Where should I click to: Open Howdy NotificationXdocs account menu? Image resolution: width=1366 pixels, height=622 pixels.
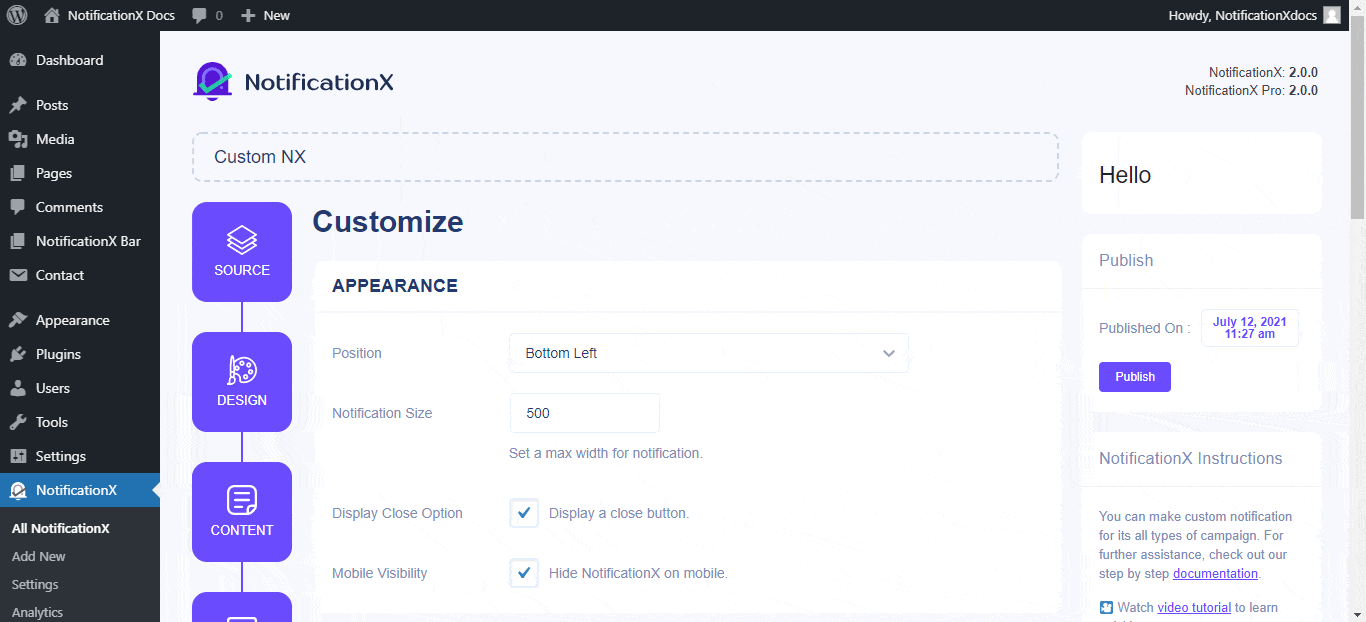(1242, 15)
